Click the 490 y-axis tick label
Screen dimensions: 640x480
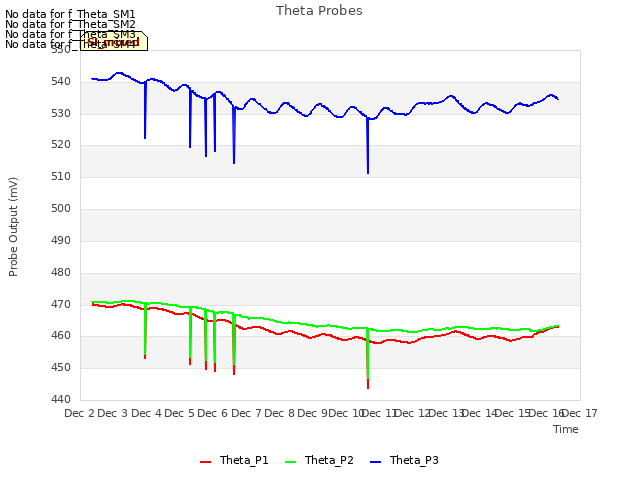61,240
